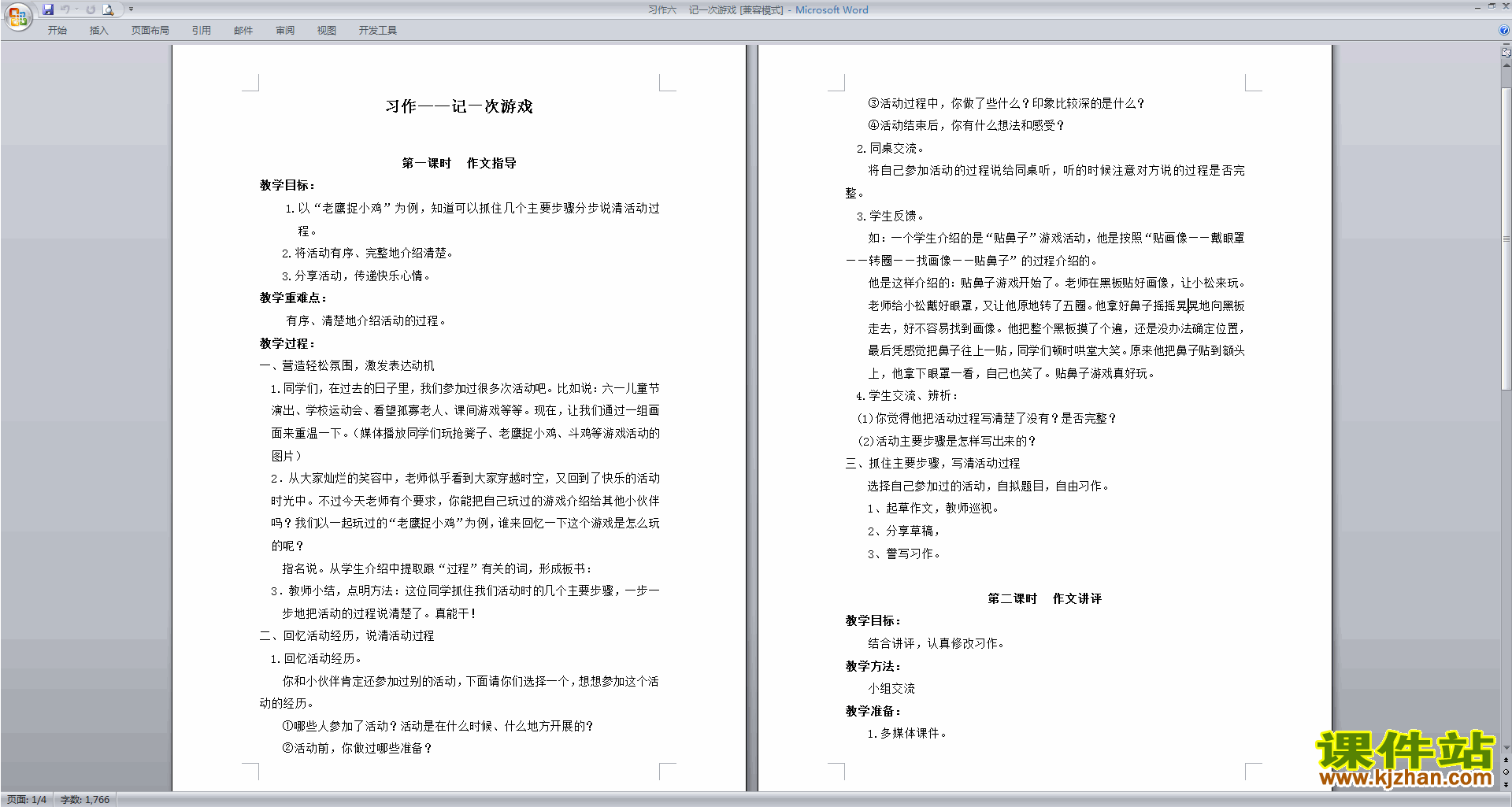Click the vertical split bar above the ruler icon
The width and height of the screenshot is (1512, 807).
pyautogui.click(x=1506, y=45)
